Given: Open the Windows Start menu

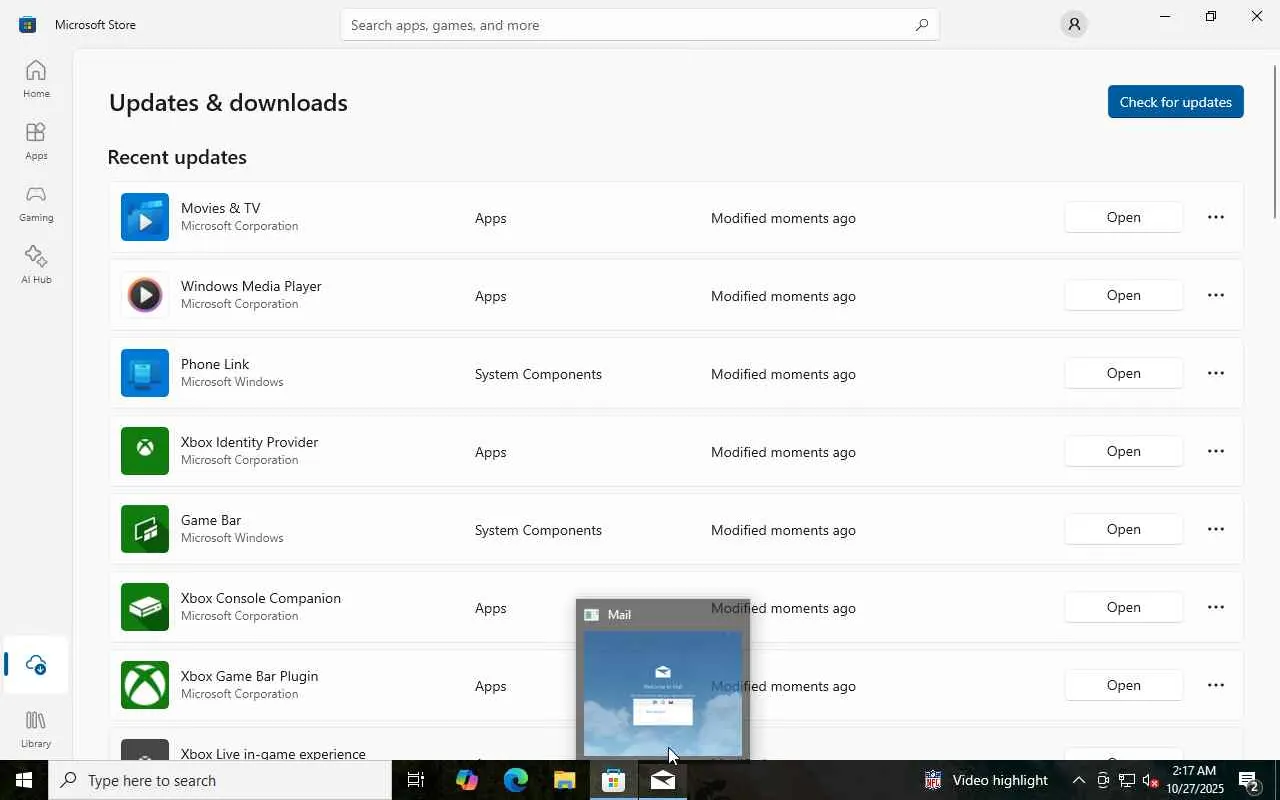Looking at the screenshot, I should click(x=24, y=780).
